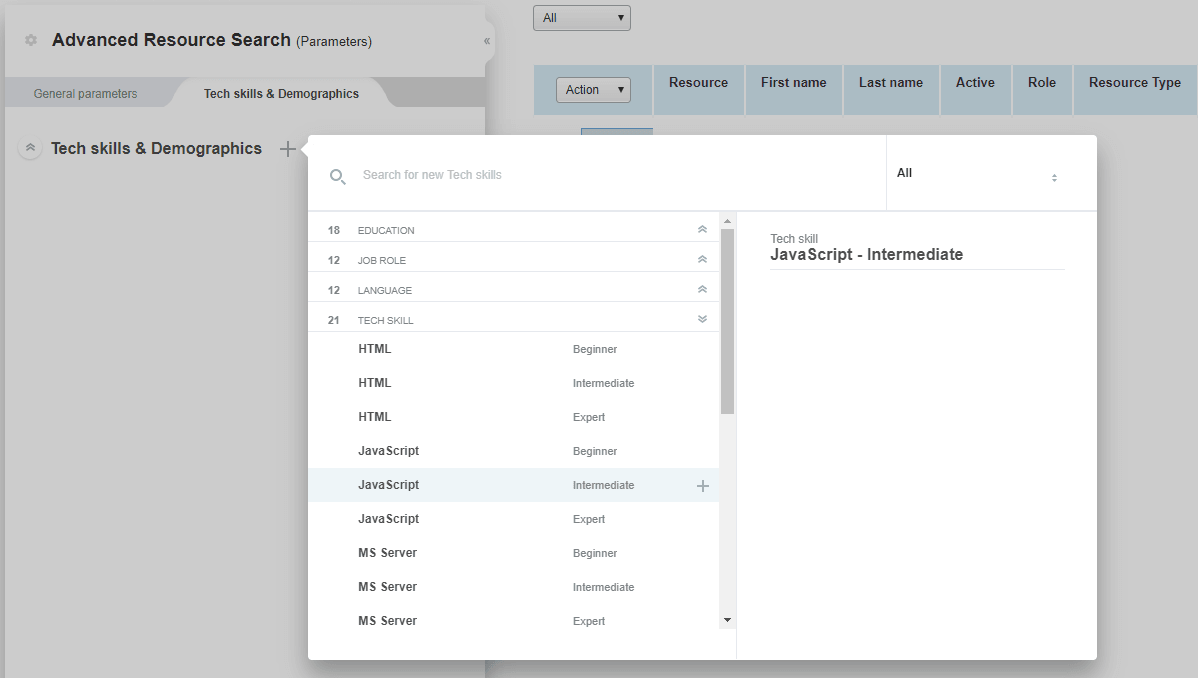Click the skills list scrollbar thumb
Screen dimensions: 1198x678
pyautogui.click(x=727, y=321)
